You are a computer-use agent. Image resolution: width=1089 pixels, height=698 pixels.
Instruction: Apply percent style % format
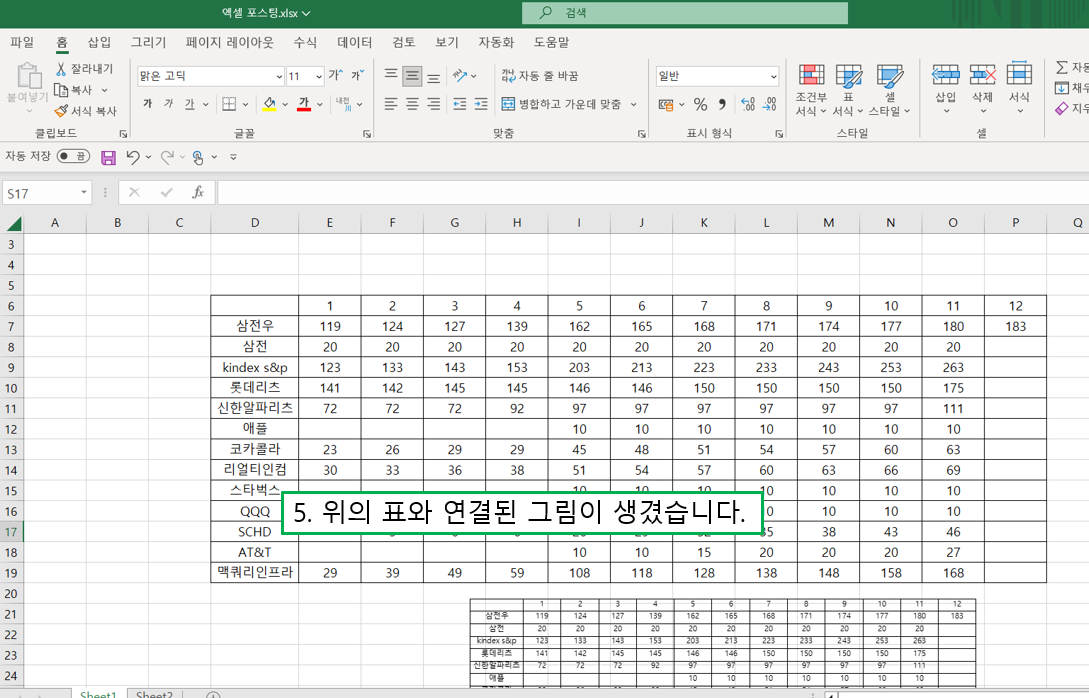coord(700,104)
